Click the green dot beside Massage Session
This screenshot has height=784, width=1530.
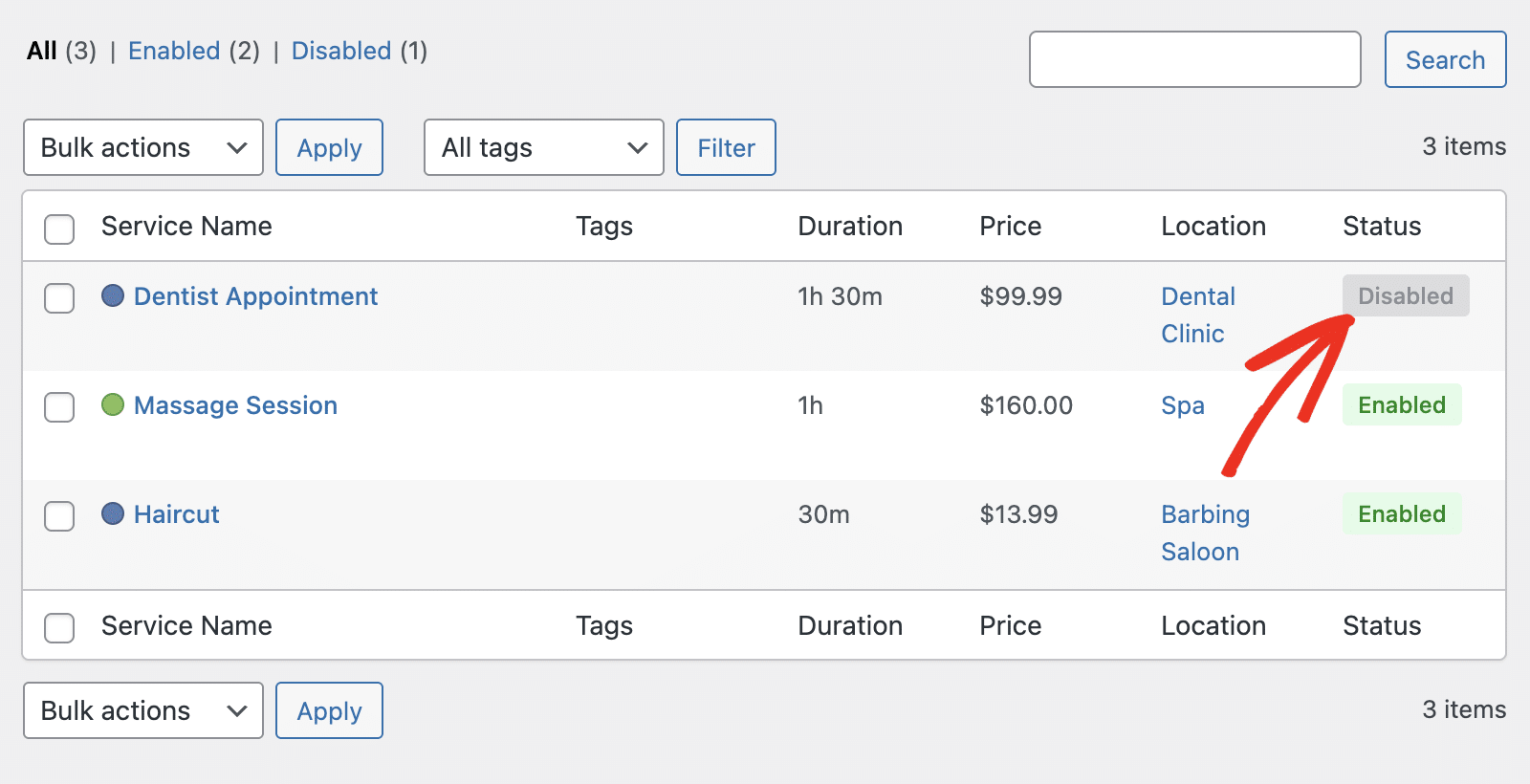(x=113, y=405)
